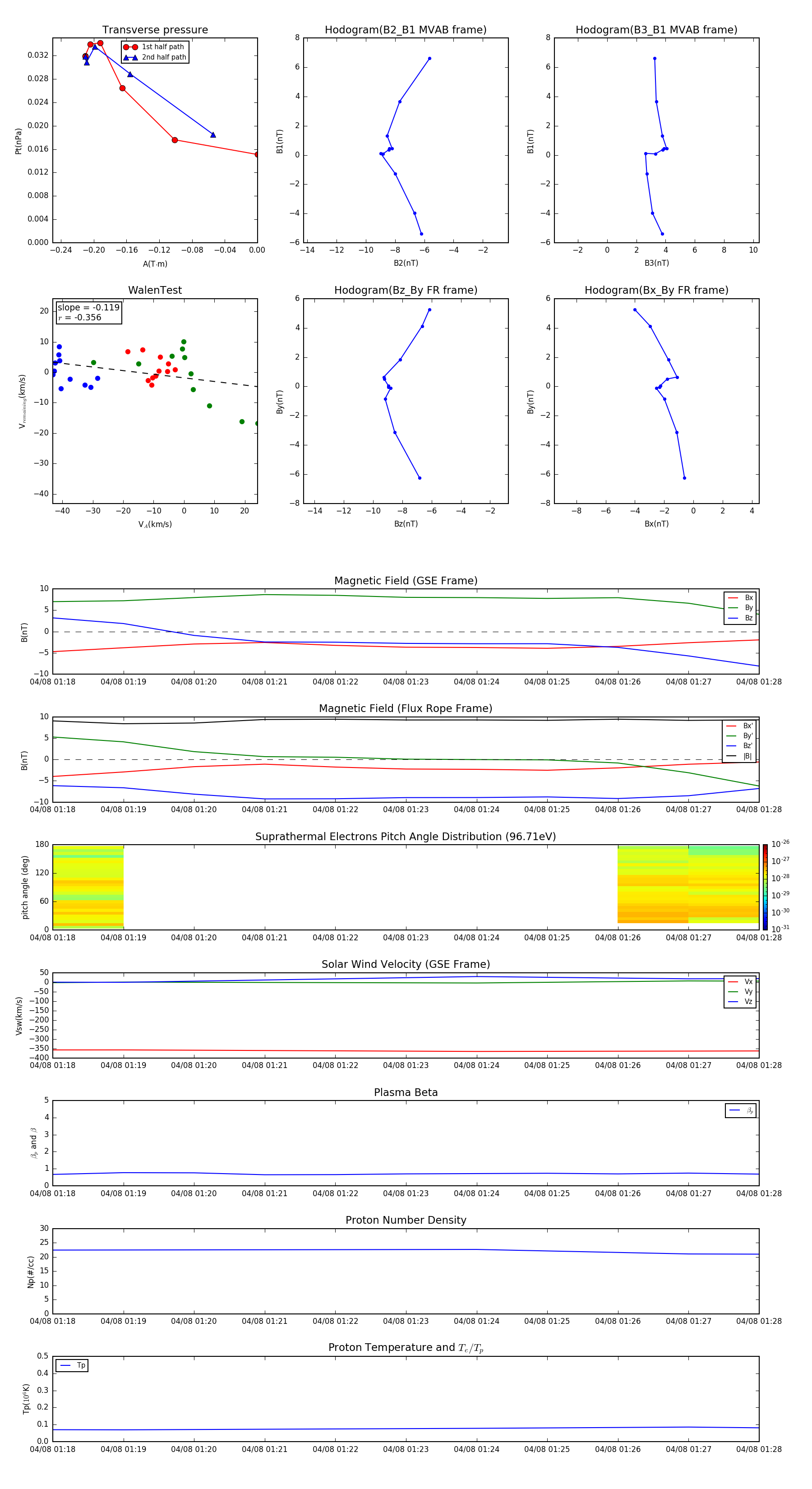Click '04/08 01:18' tick under Plasma Beta plot
This screenshot has height=1489, width=812.
[53, 1193]
